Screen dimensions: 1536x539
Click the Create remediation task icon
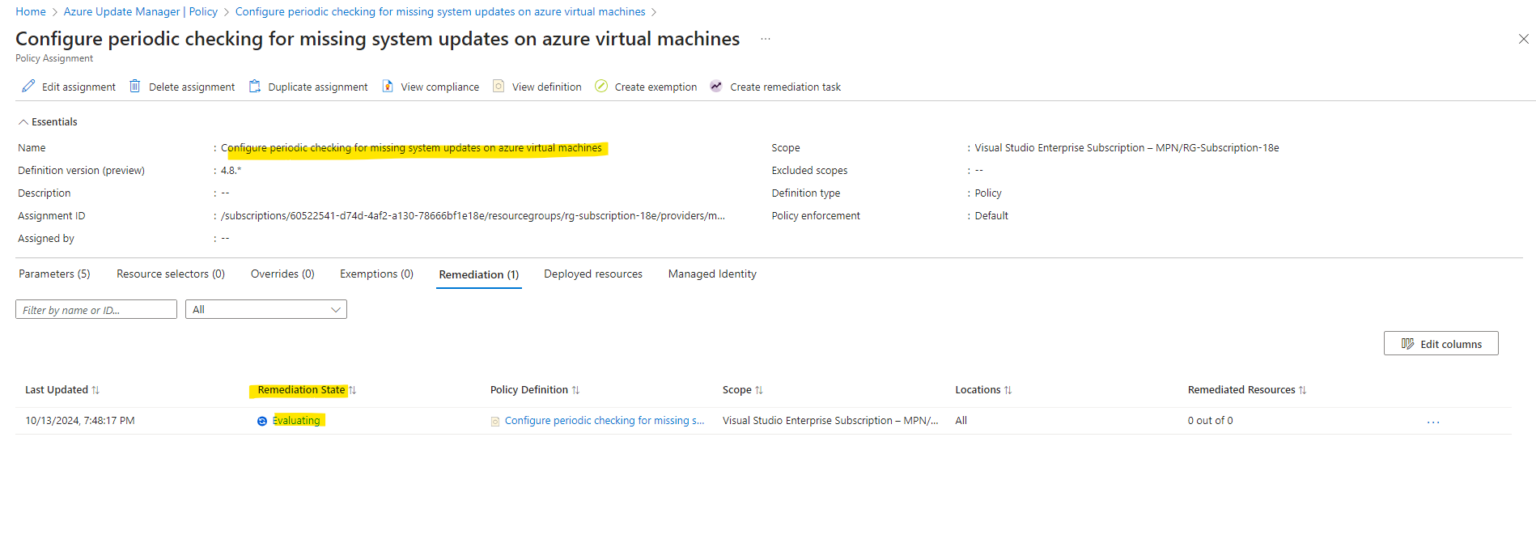[x=716, y=87]
